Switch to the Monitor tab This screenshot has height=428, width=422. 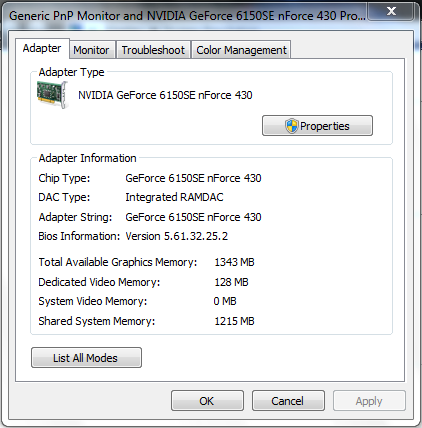[91, 50]
